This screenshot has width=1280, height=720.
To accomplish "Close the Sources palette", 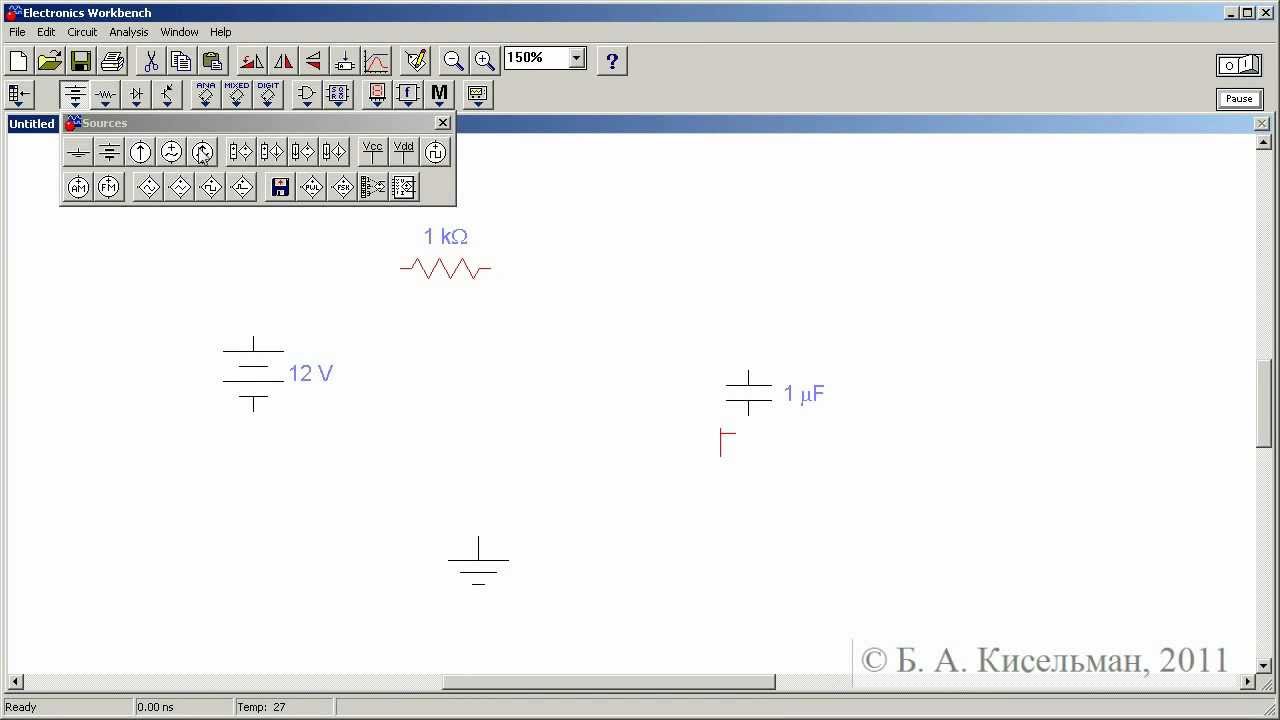I will point(443,123).
